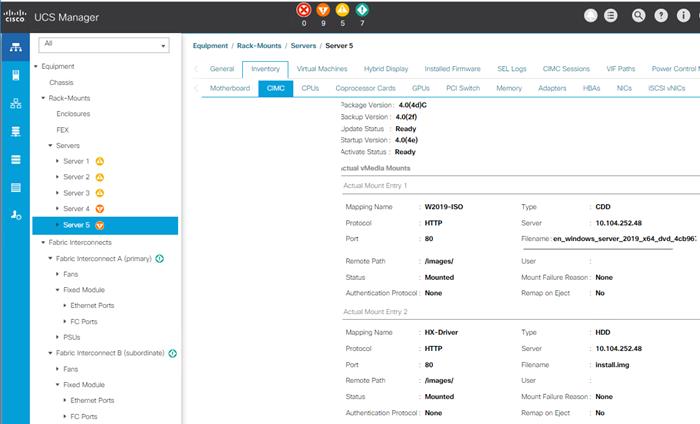This screenshot has width=700, height=424.
Task: Click warning icon next to Server 1
Action: tap(100, 161)
